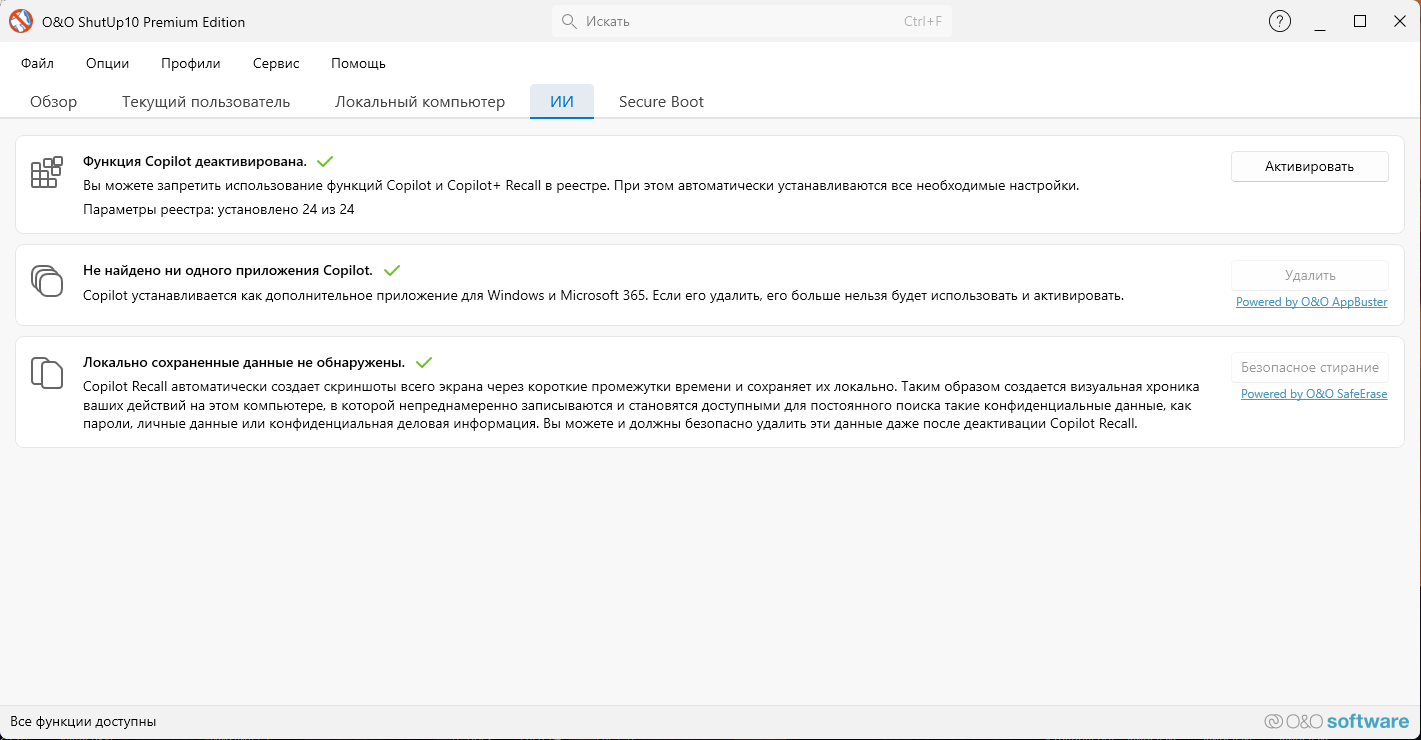The width and height of the screenshot is (1421, 740).
Task: Click the search magnifier icon
Action: pyautogui.click(x=569, y=21)
